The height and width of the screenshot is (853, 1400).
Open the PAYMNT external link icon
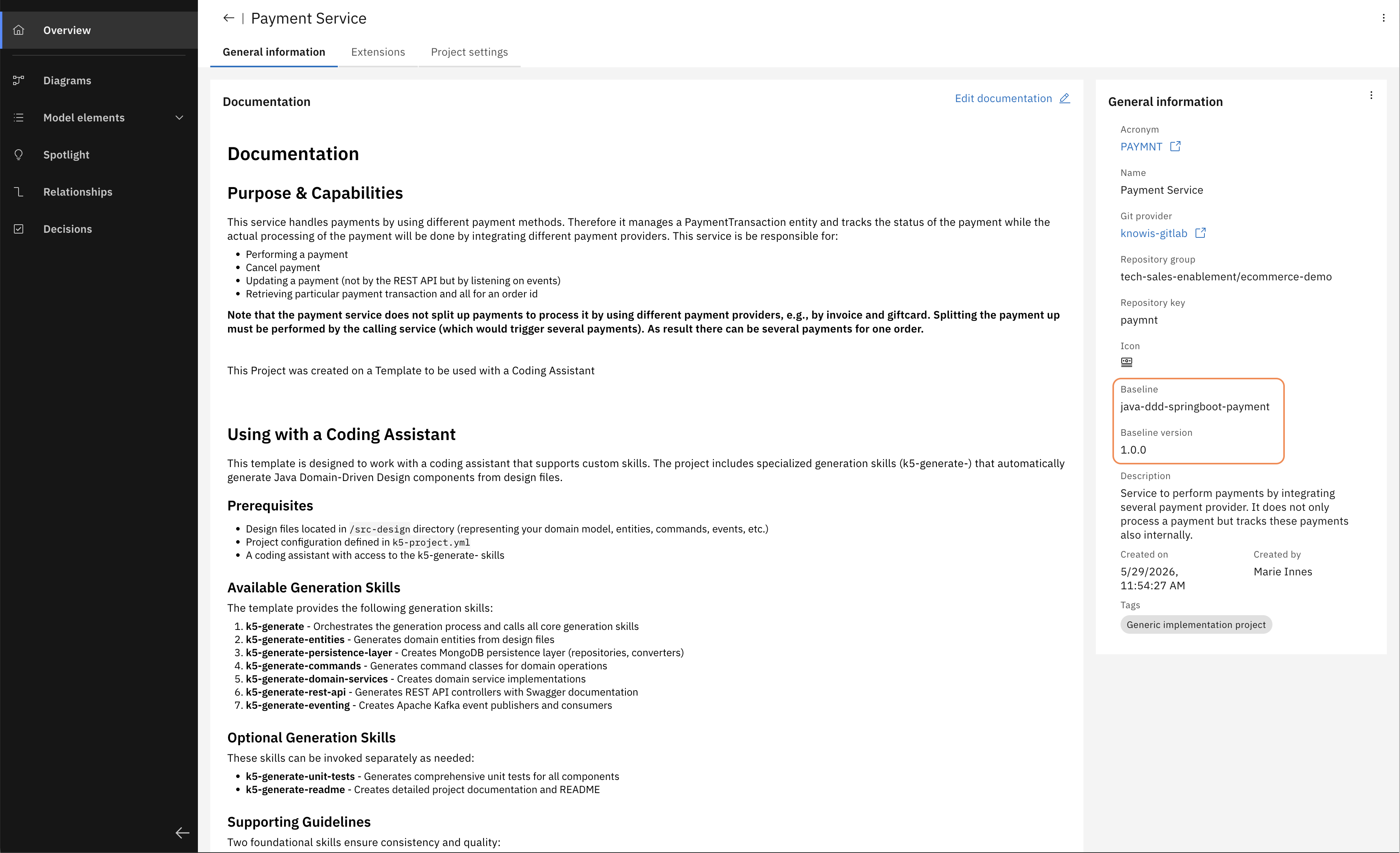click(x=1175, y=147)
